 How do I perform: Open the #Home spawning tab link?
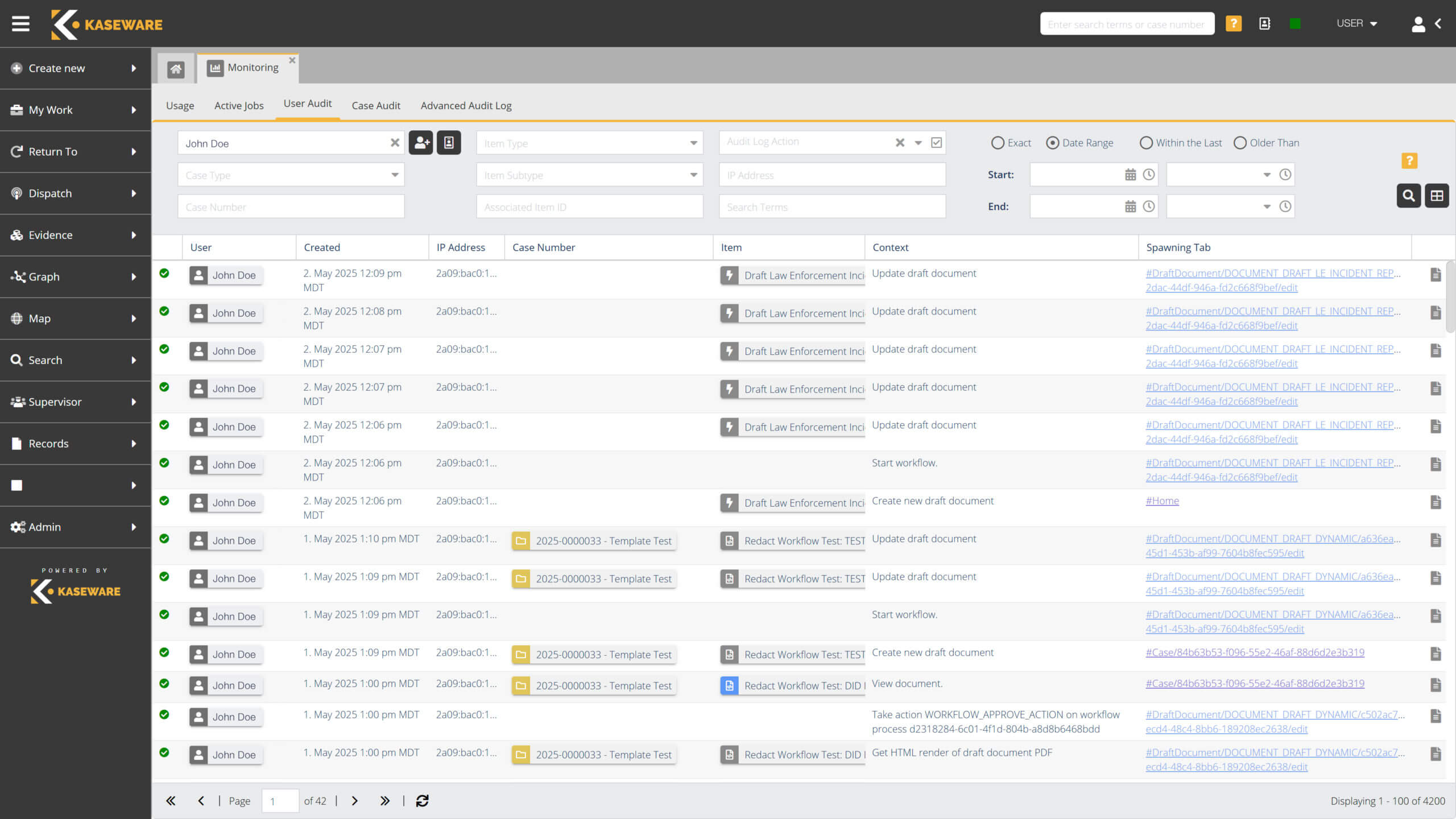[x=1162, y=500]
